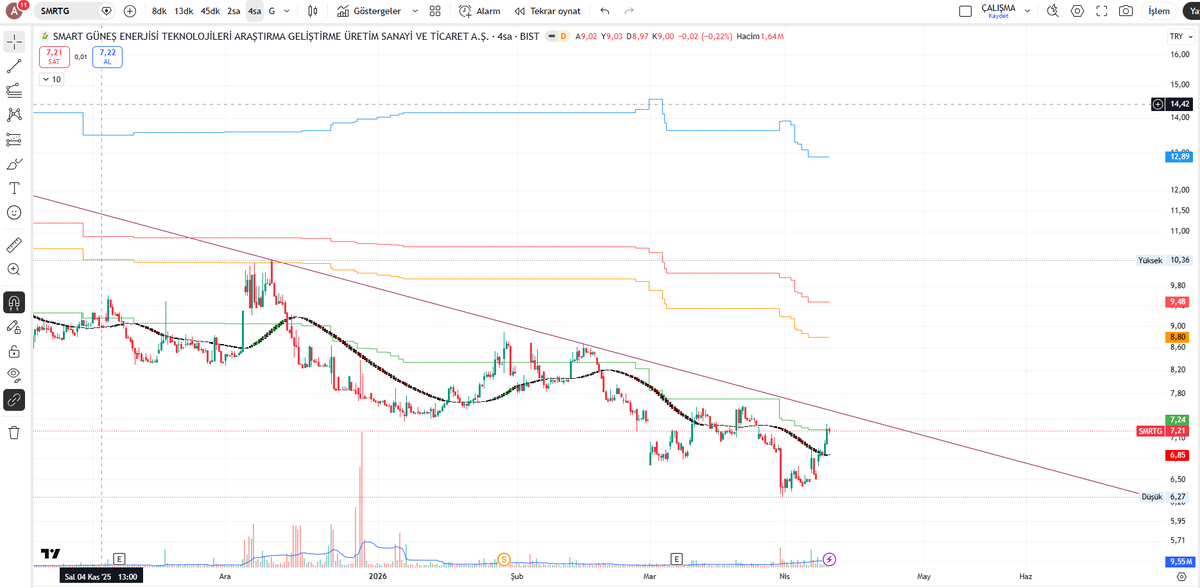Toggle the drawing sync link icon

[14, 400]
